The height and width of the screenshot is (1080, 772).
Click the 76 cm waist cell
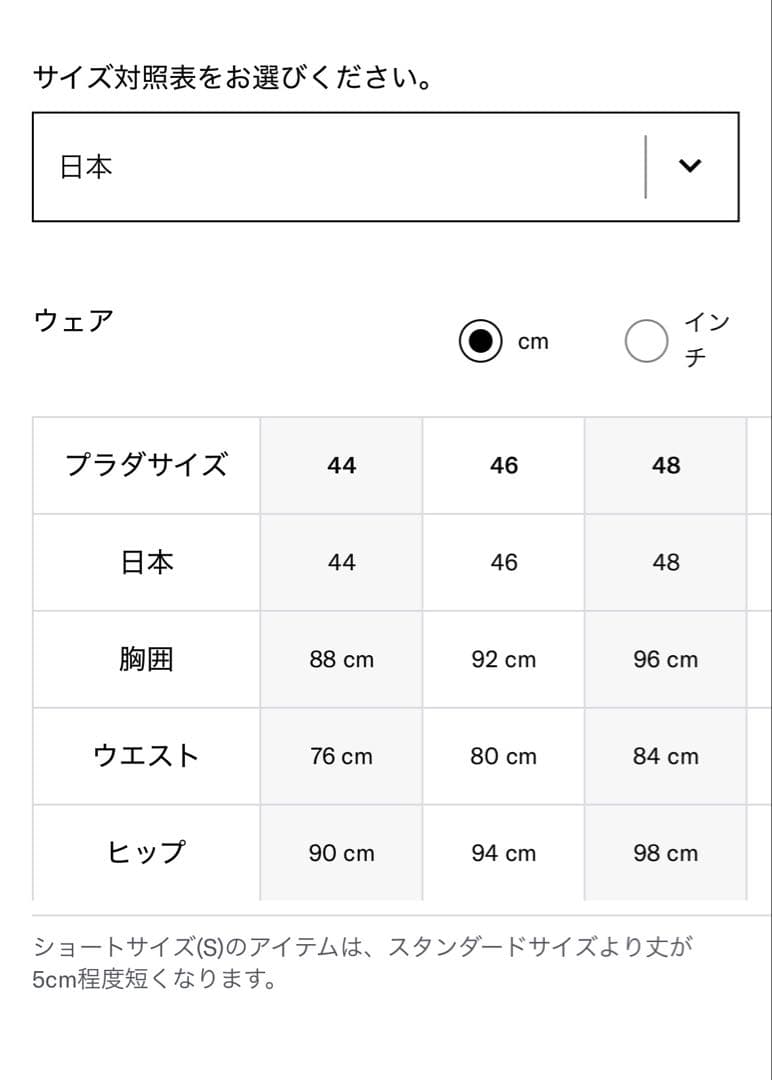click(341, 756)
